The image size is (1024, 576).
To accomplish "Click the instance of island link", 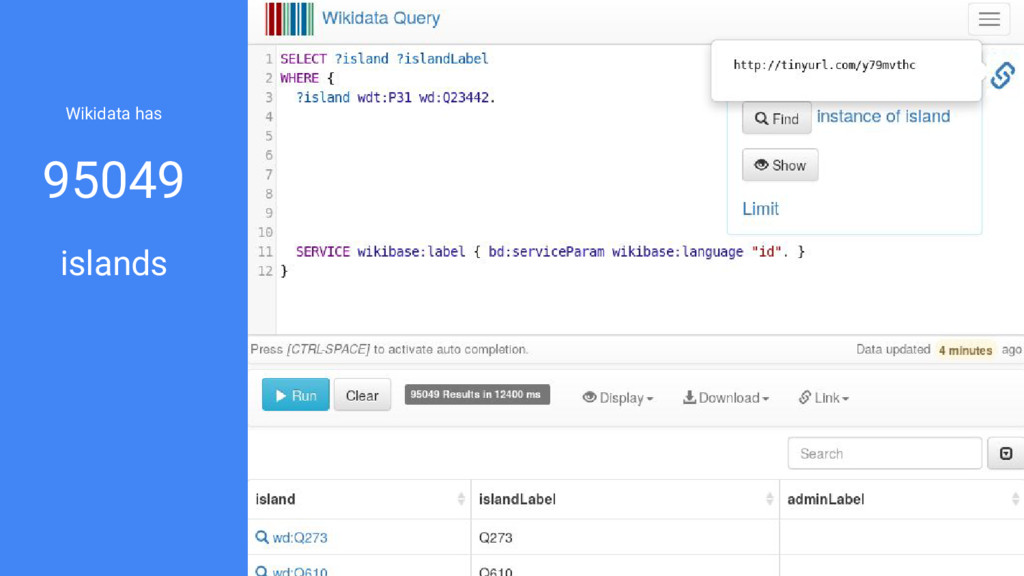I will (883, 116).
